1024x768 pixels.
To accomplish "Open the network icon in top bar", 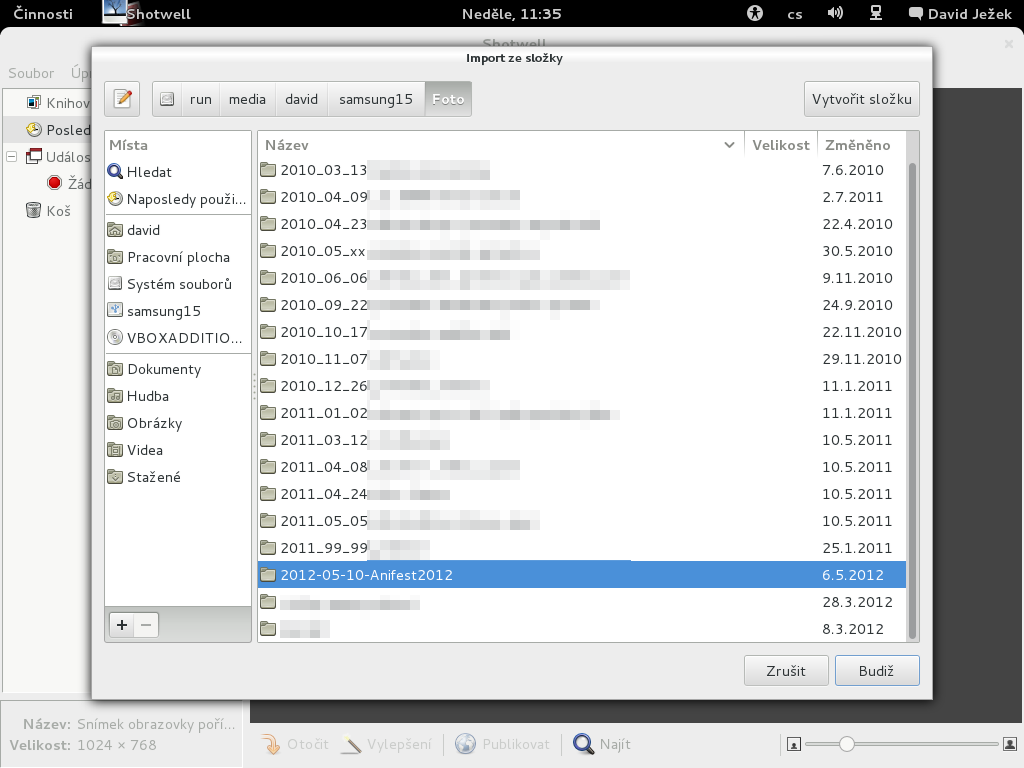I will 876,13.
